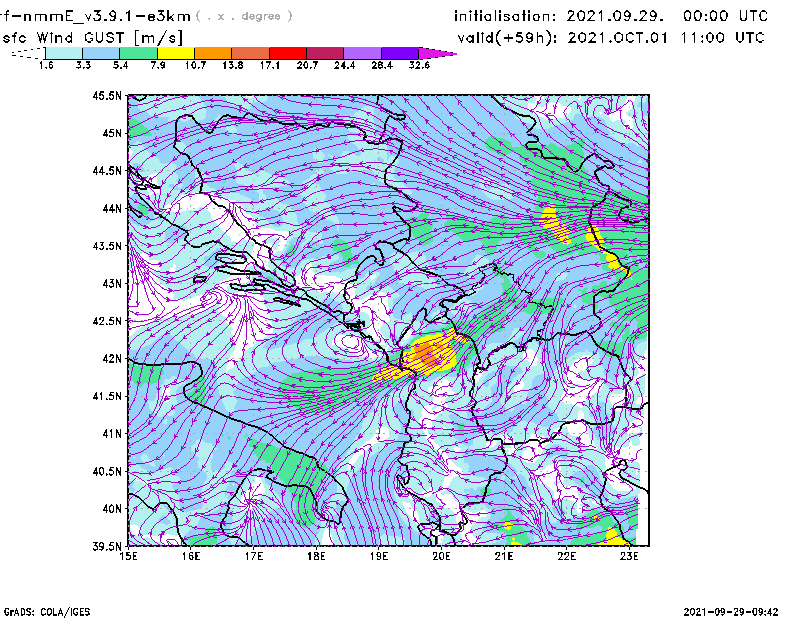800x618 pixels.
Task: Click the 'GrADS: COLA/IGES' credit text
Action: (47, 612)
